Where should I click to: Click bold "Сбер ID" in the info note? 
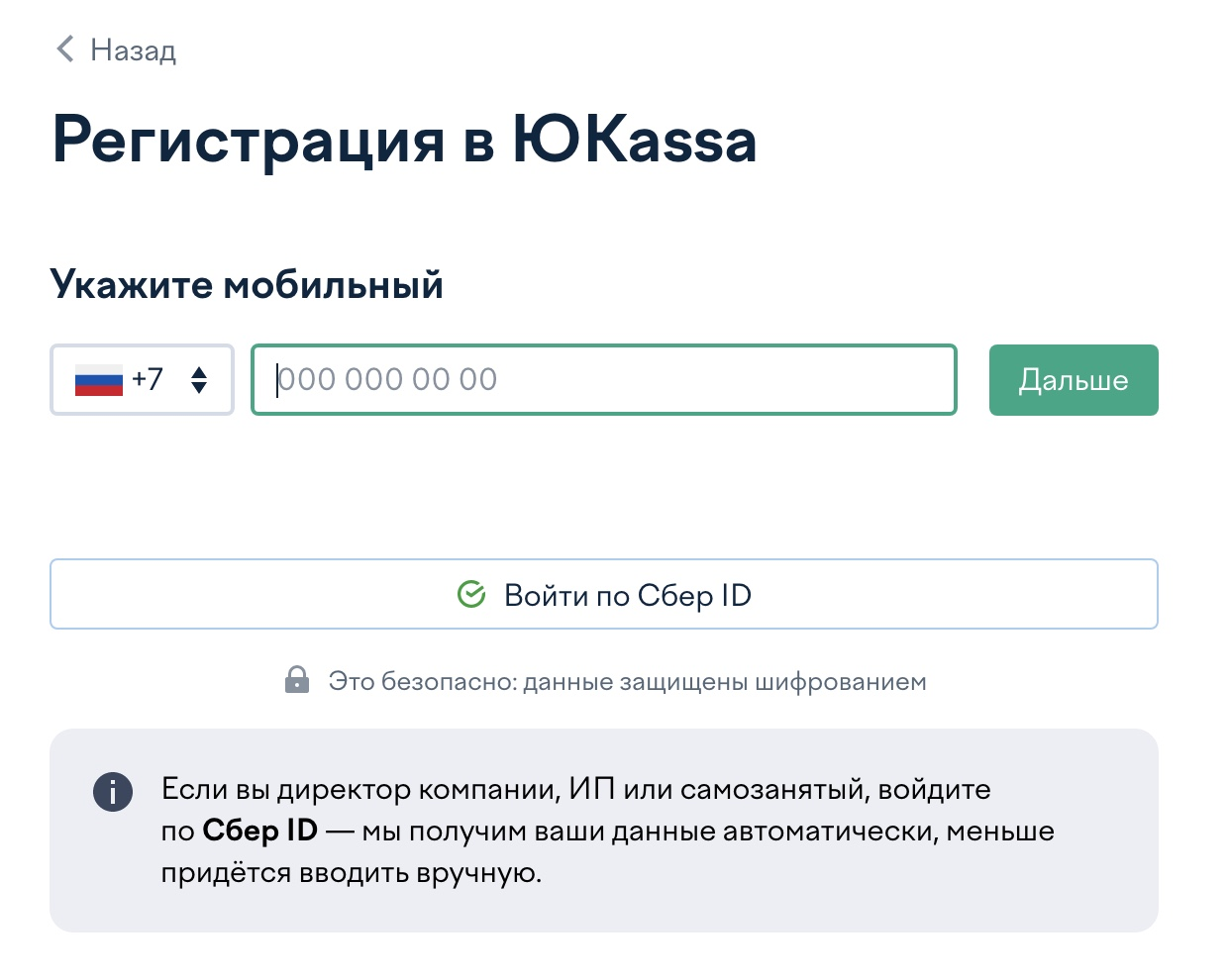tap(260, 831)
